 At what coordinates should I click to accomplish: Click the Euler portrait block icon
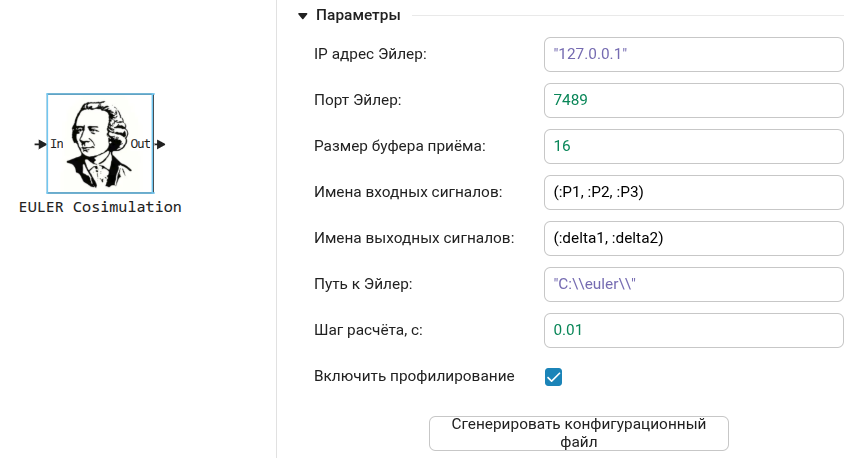(100, 142)
